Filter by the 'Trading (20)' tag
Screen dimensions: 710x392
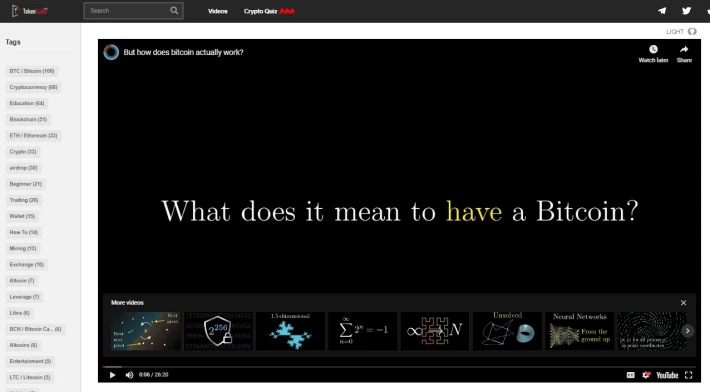point(24,200)
